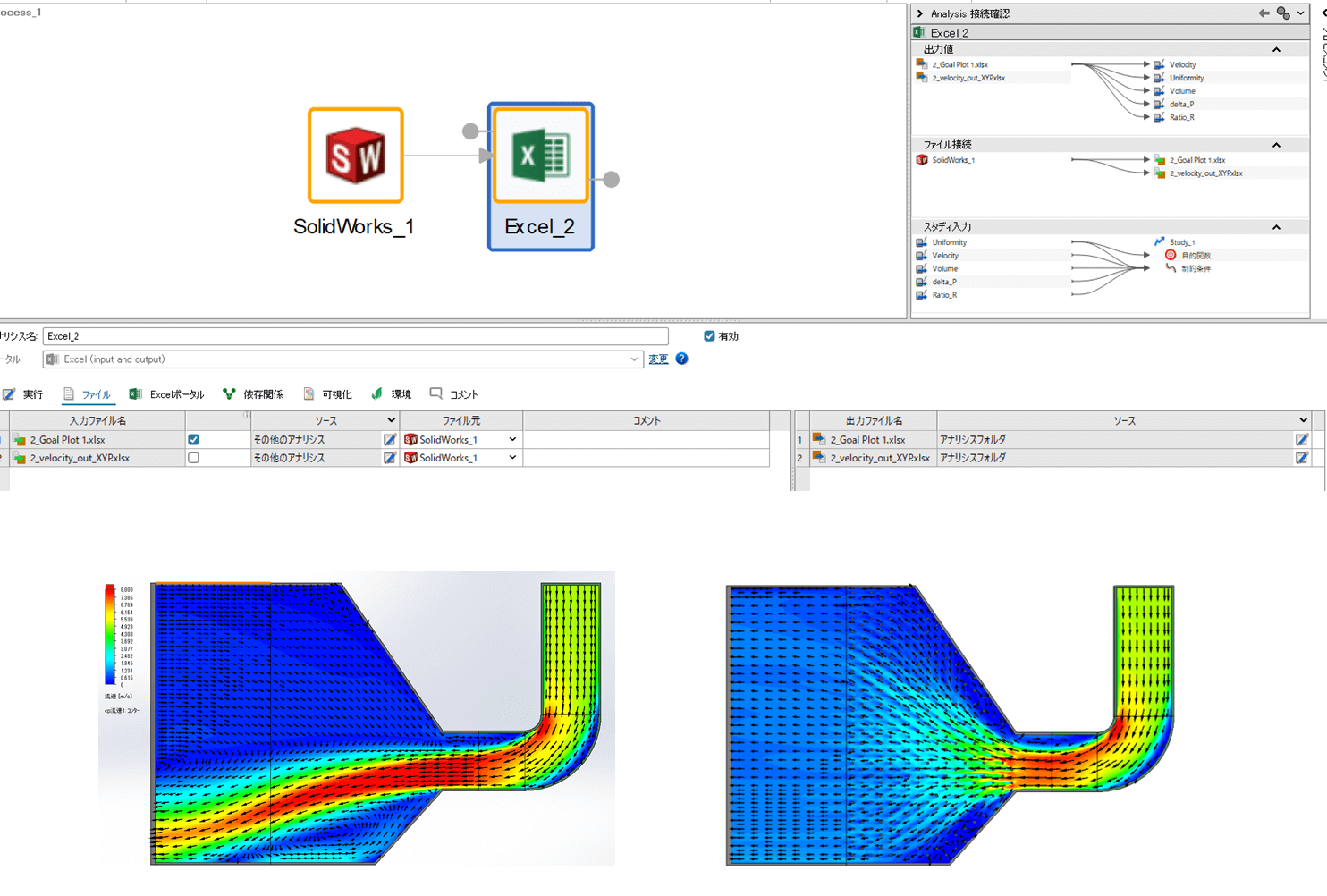1327x896 pixels.
Task: Click the velocity color legend bar
Action: pyautogui.click(x=110, y=635)
